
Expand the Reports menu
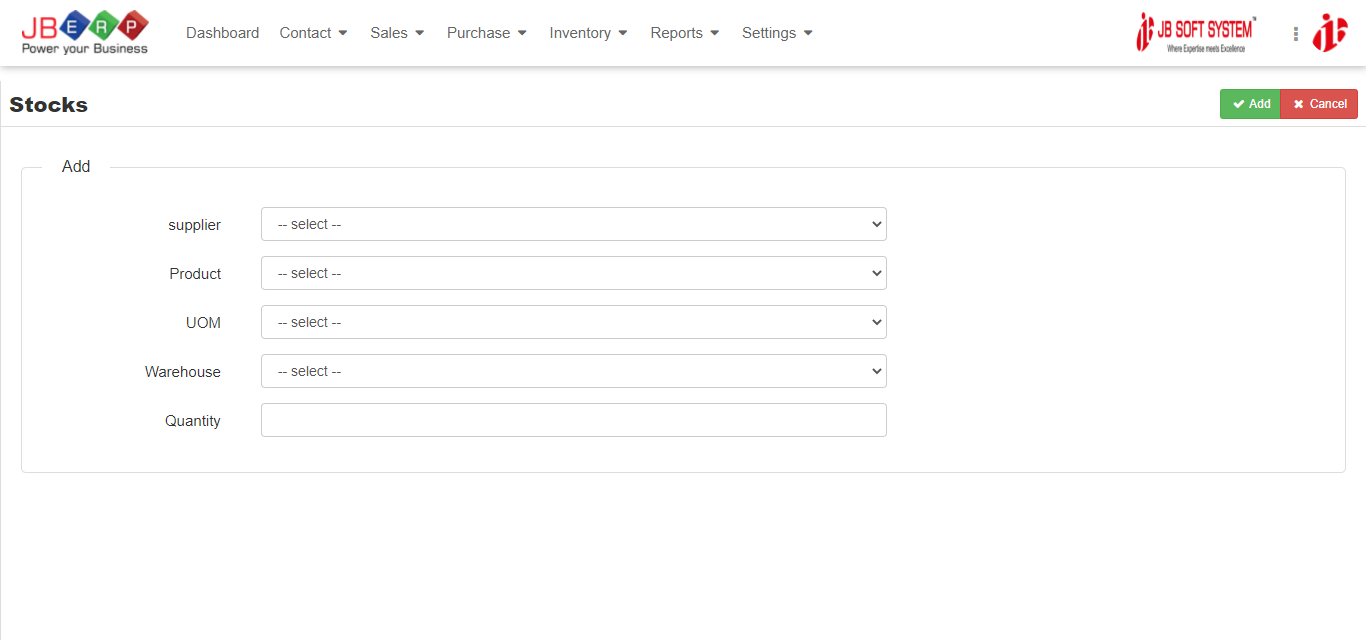coord(684,33)
